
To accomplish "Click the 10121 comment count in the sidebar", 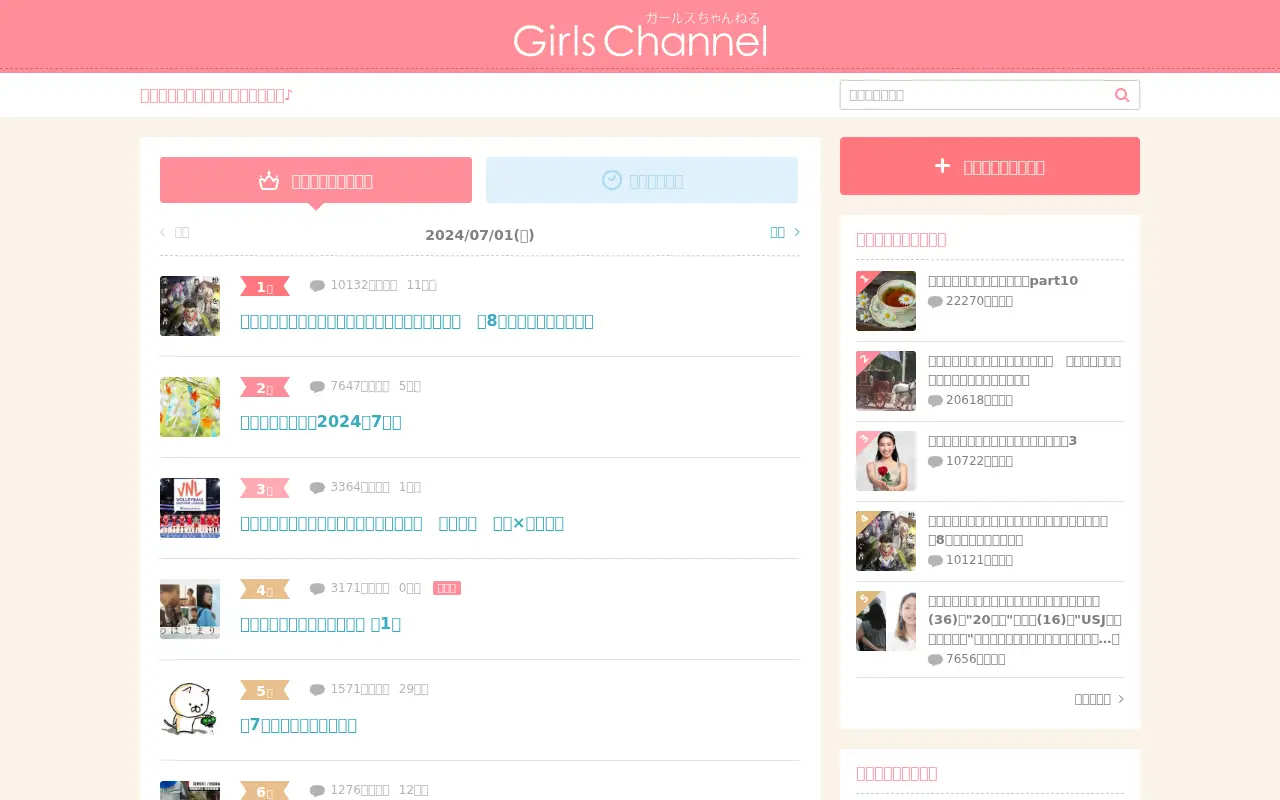I will pyautogui.click(x=979, y=560).
